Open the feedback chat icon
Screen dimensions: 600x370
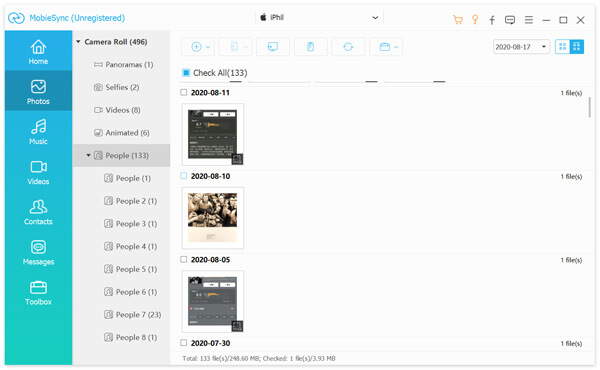510,20
